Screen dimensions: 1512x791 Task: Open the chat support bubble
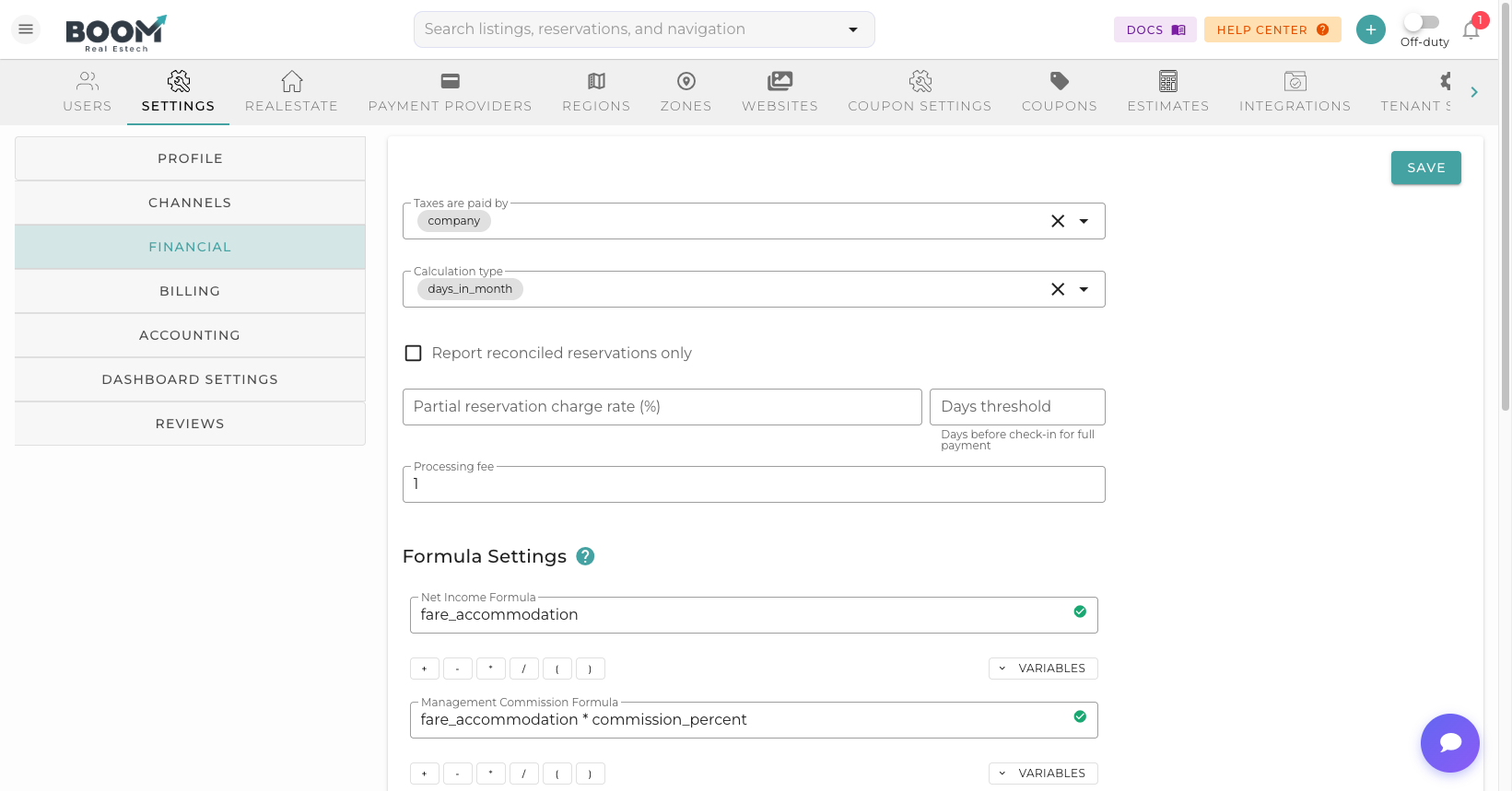pos(1449,742)
